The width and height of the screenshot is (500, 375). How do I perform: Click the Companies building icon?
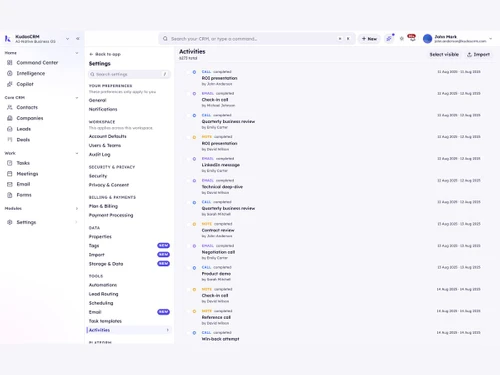(10, 118)
